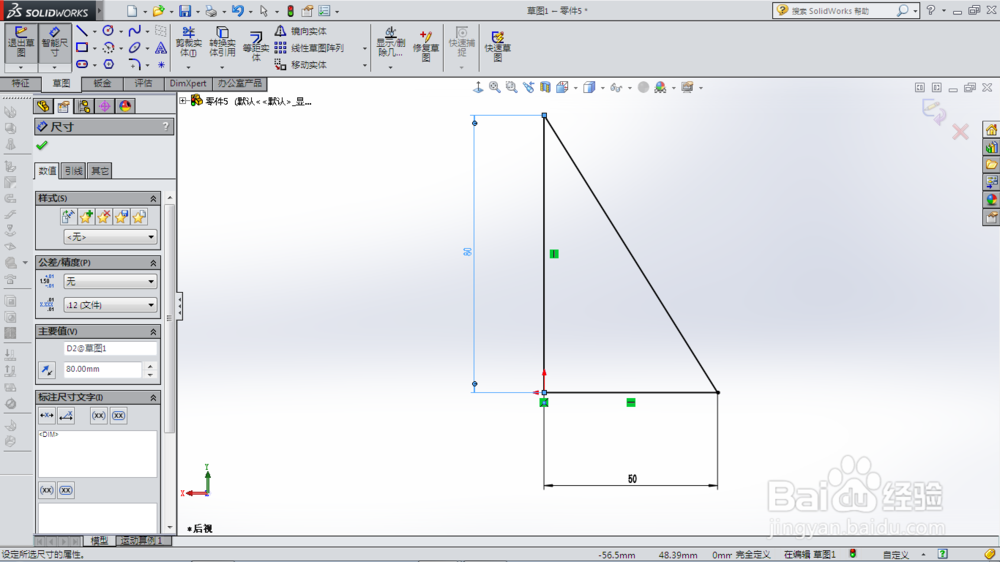Switch to the 数值 (Value) tab
1000x562 pixels.
point(47,170)
